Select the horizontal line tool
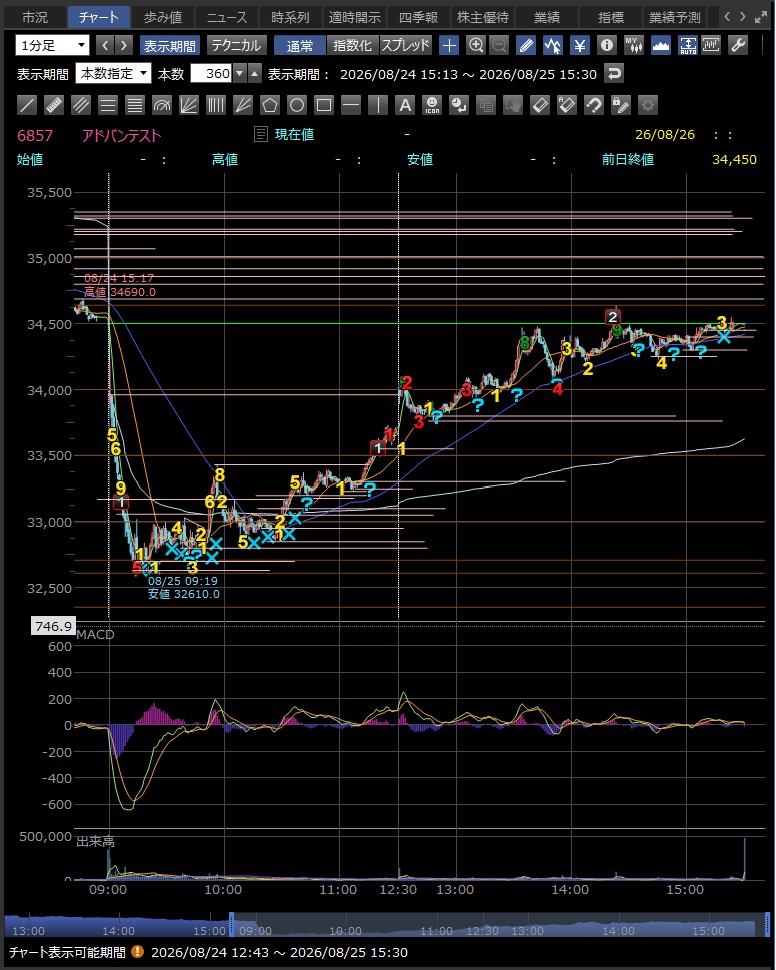 [x=350, y=105]
